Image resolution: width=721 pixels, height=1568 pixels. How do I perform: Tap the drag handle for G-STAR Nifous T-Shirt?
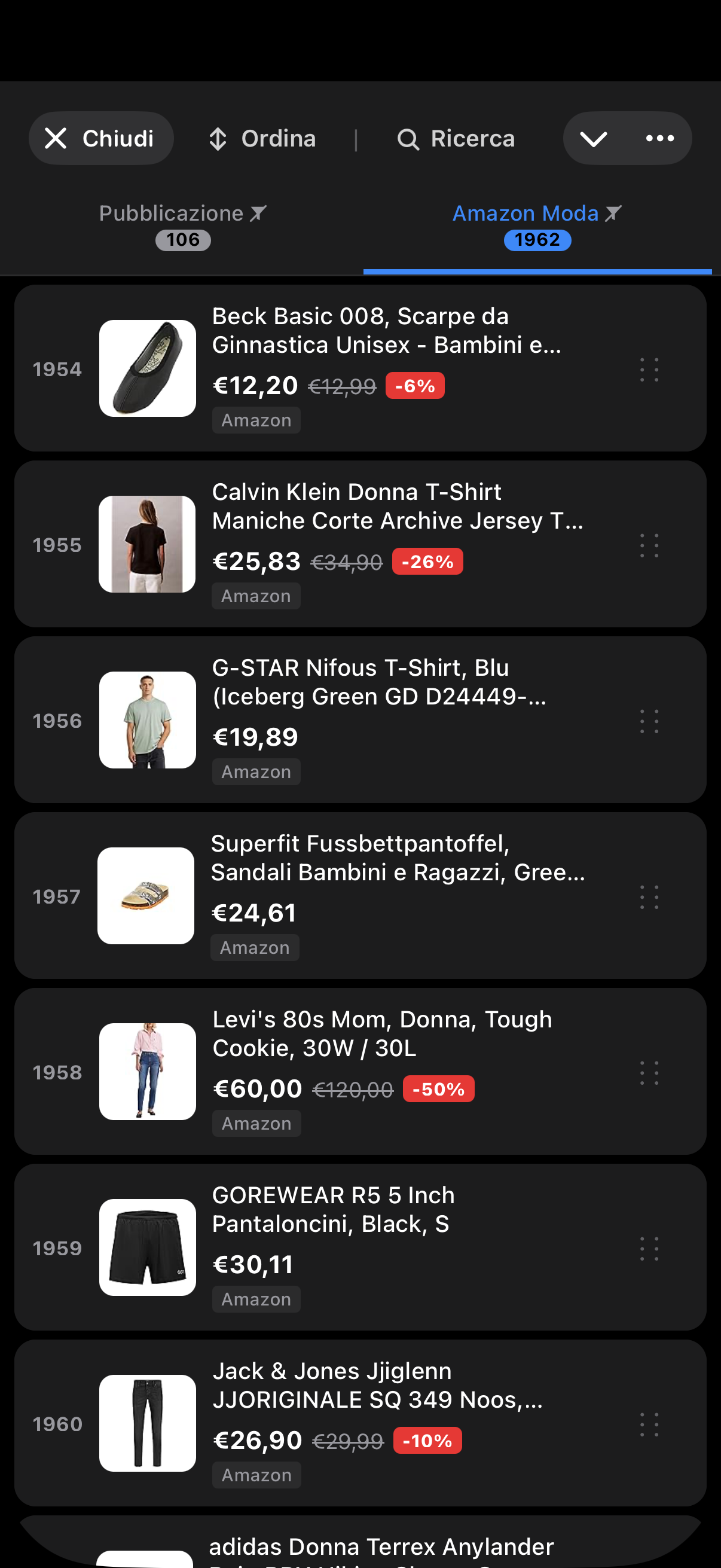[x=649, y=721]
